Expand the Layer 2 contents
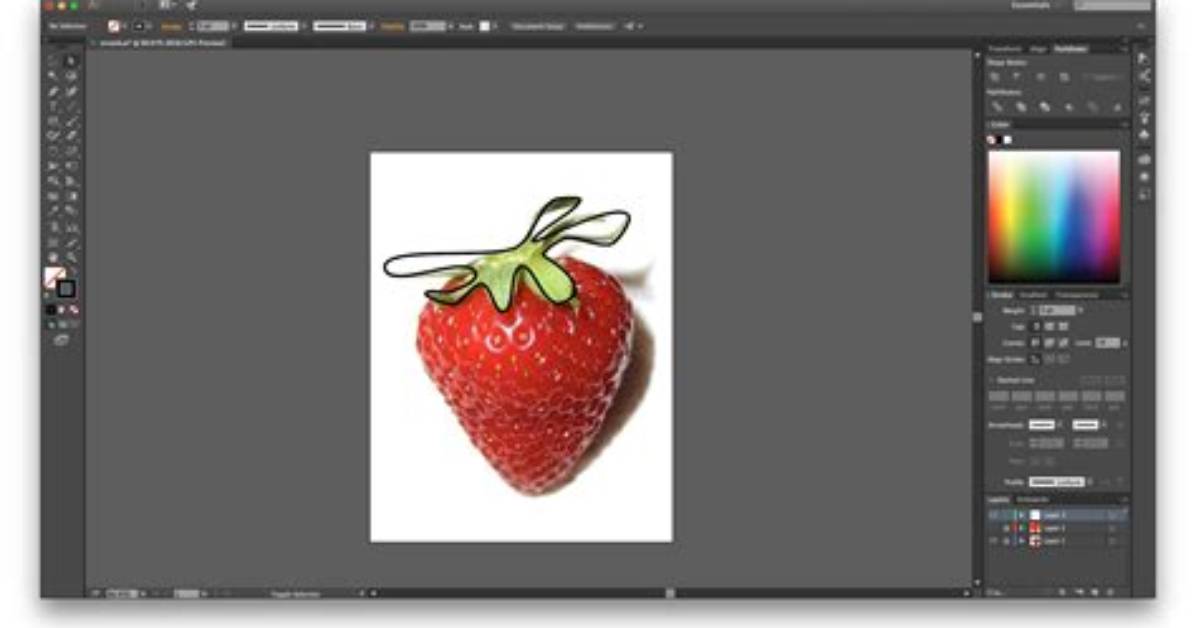 [1022, 528]
